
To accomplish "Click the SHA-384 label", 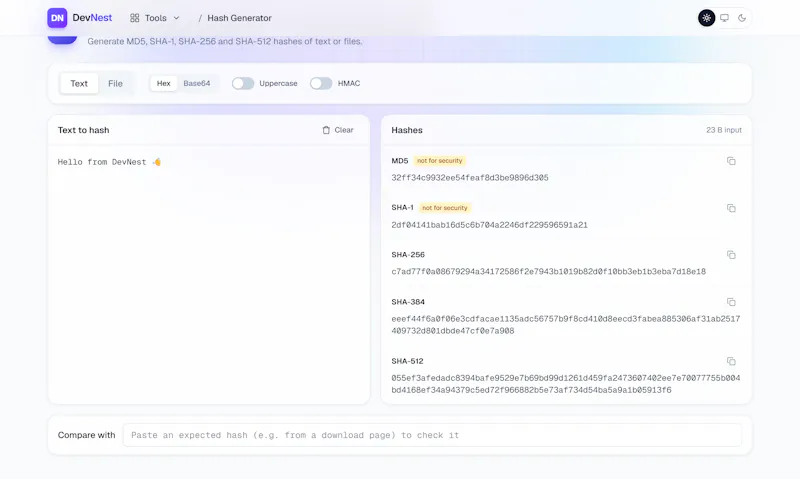I will [408, 302].
